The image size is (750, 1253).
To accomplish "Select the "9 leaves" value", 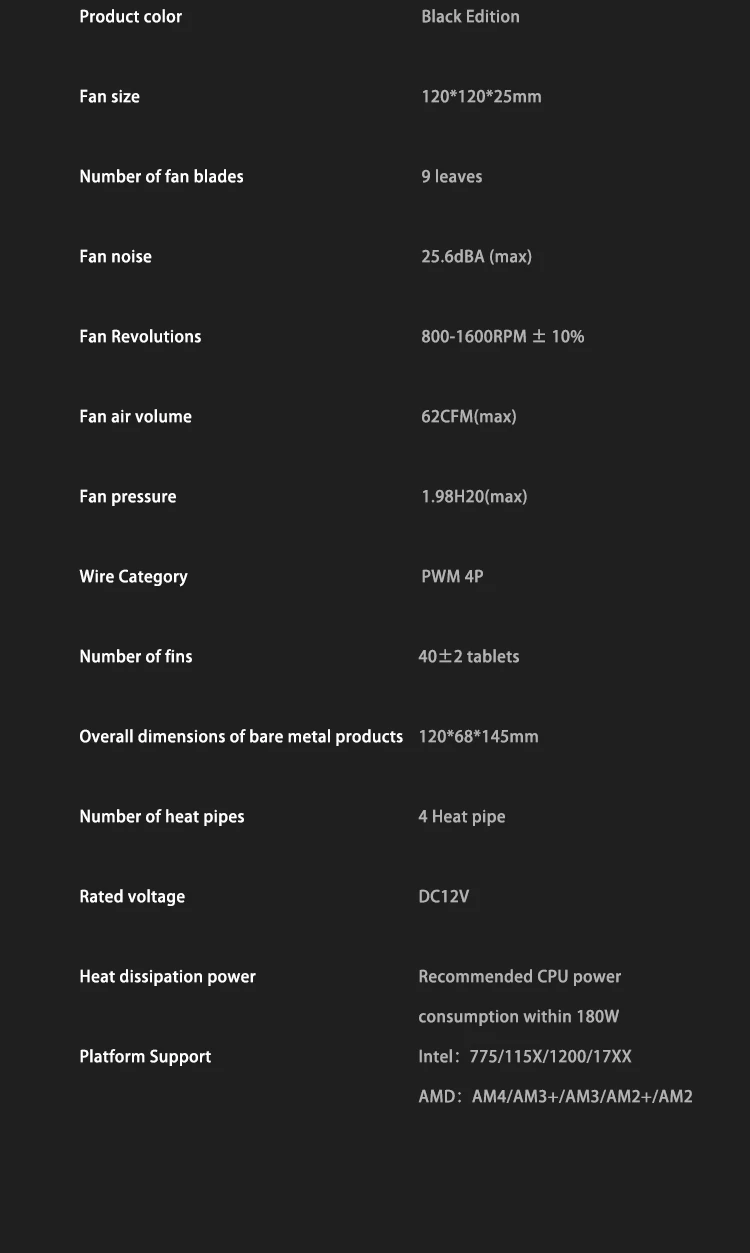I will [452, 177].
